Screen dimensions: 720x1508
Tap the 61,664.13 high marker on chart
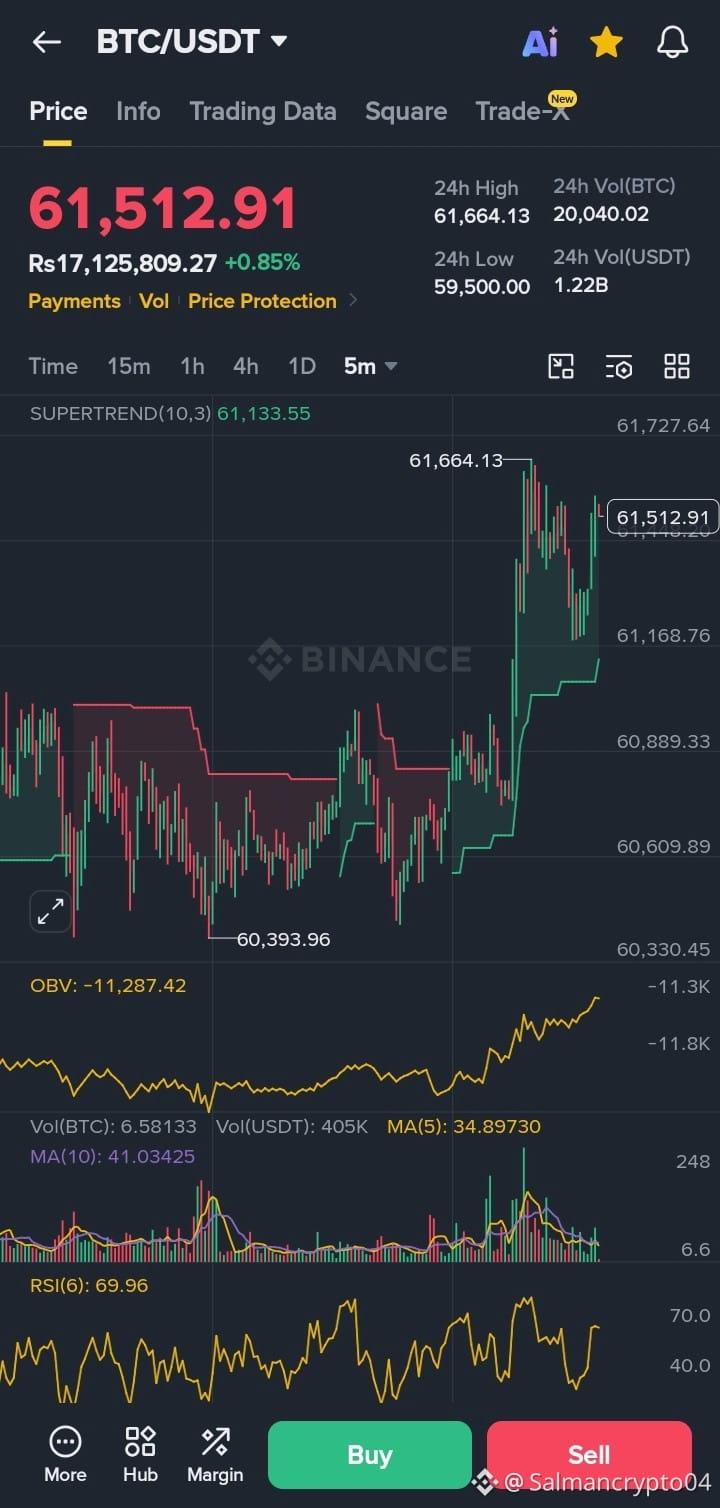pos(456,461)
